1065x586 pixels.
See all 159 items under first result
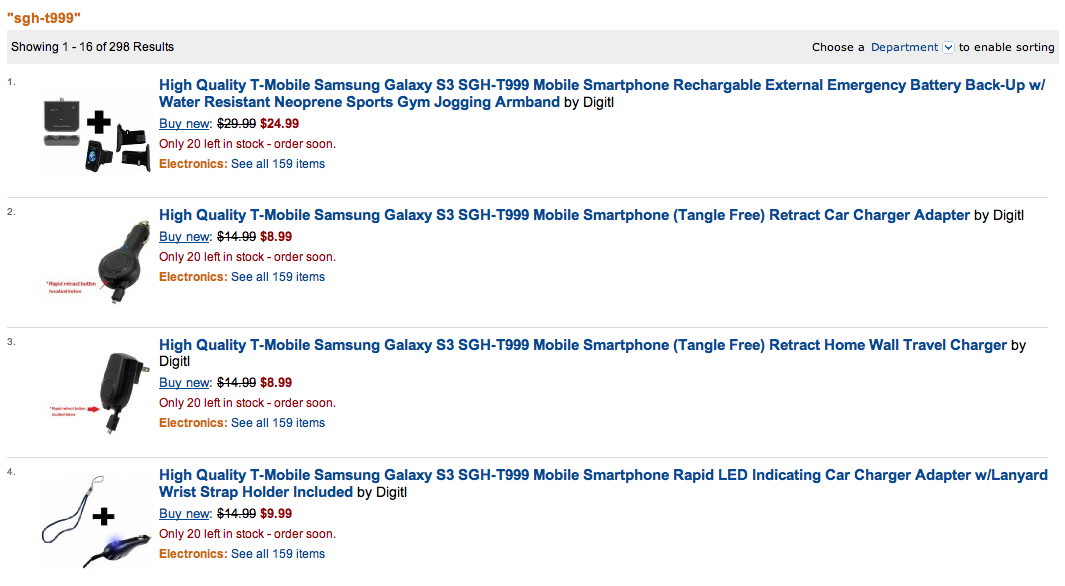point(277,164)
